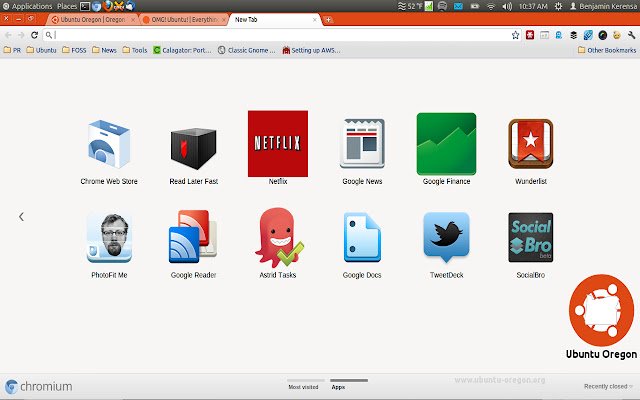Close the Ubuntu Oregon tab
This screenshot has height=400, width=640.
(x=133, y=20)
